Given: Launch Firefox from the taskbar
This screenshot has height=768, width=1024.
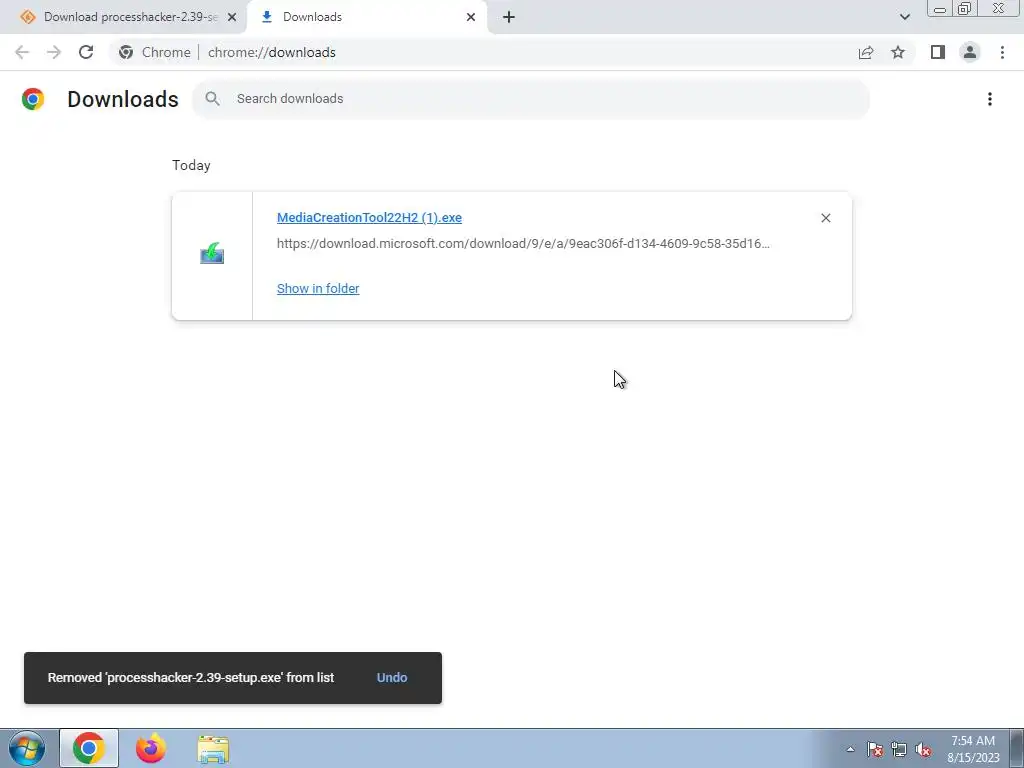Looking at the screenshot, I should pyautogui.click(x=151, y=748).
